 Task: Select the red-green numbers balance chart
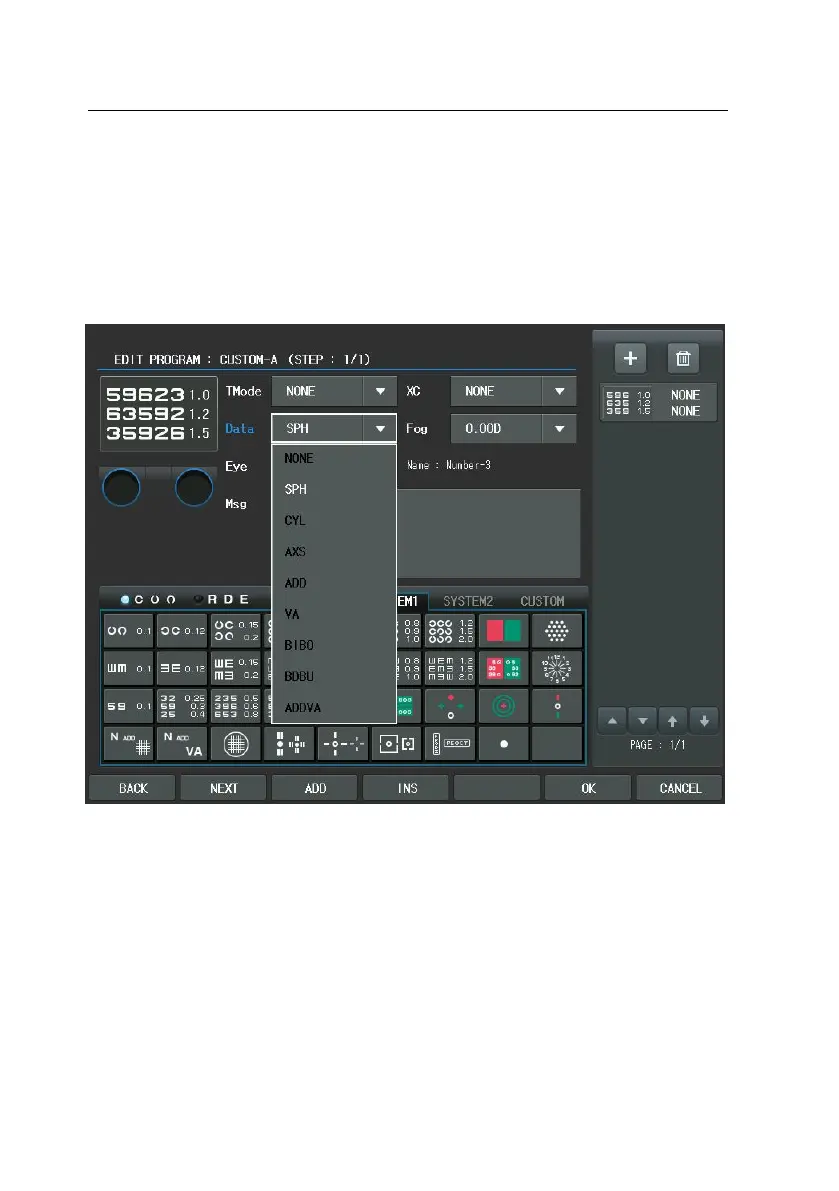pos(503,668)
